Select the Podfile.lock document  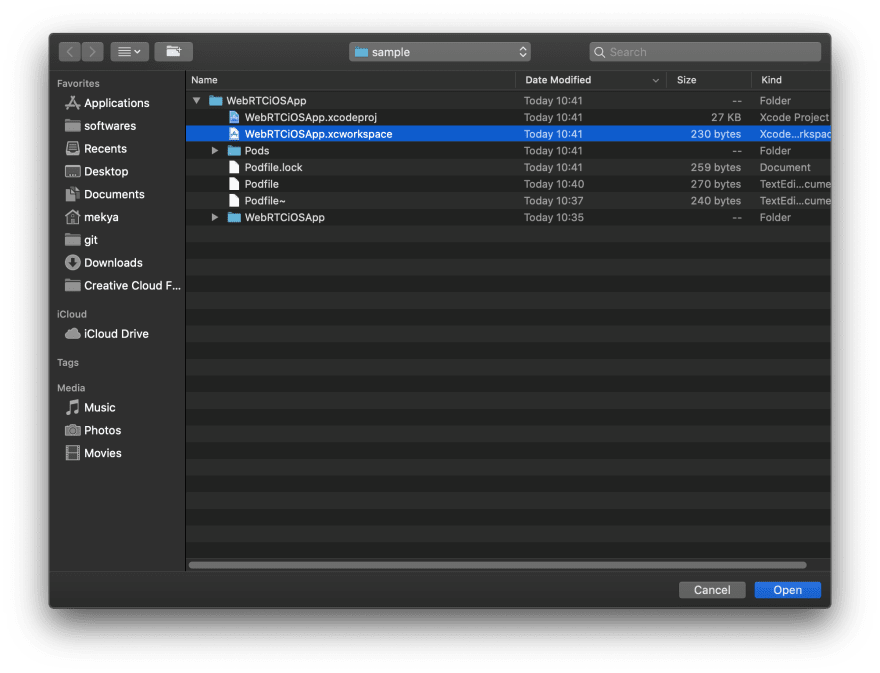point(508,167)
